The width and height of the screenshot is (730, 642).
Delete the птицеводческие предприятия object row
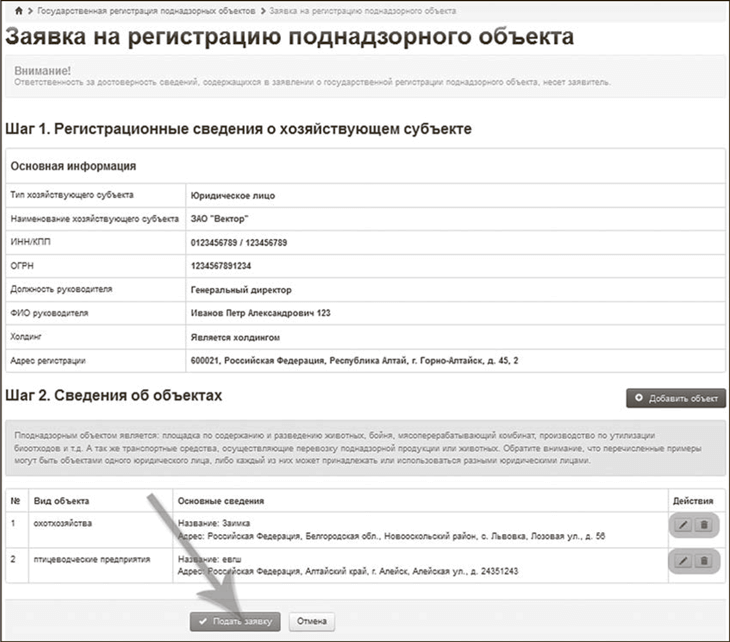click(702, 561)
